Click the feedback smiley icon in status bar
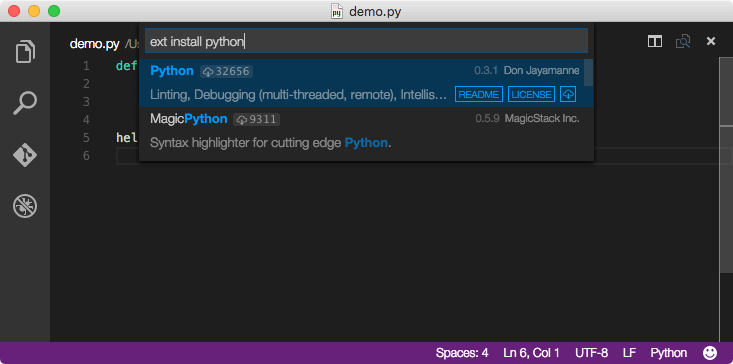 point(710,353)
